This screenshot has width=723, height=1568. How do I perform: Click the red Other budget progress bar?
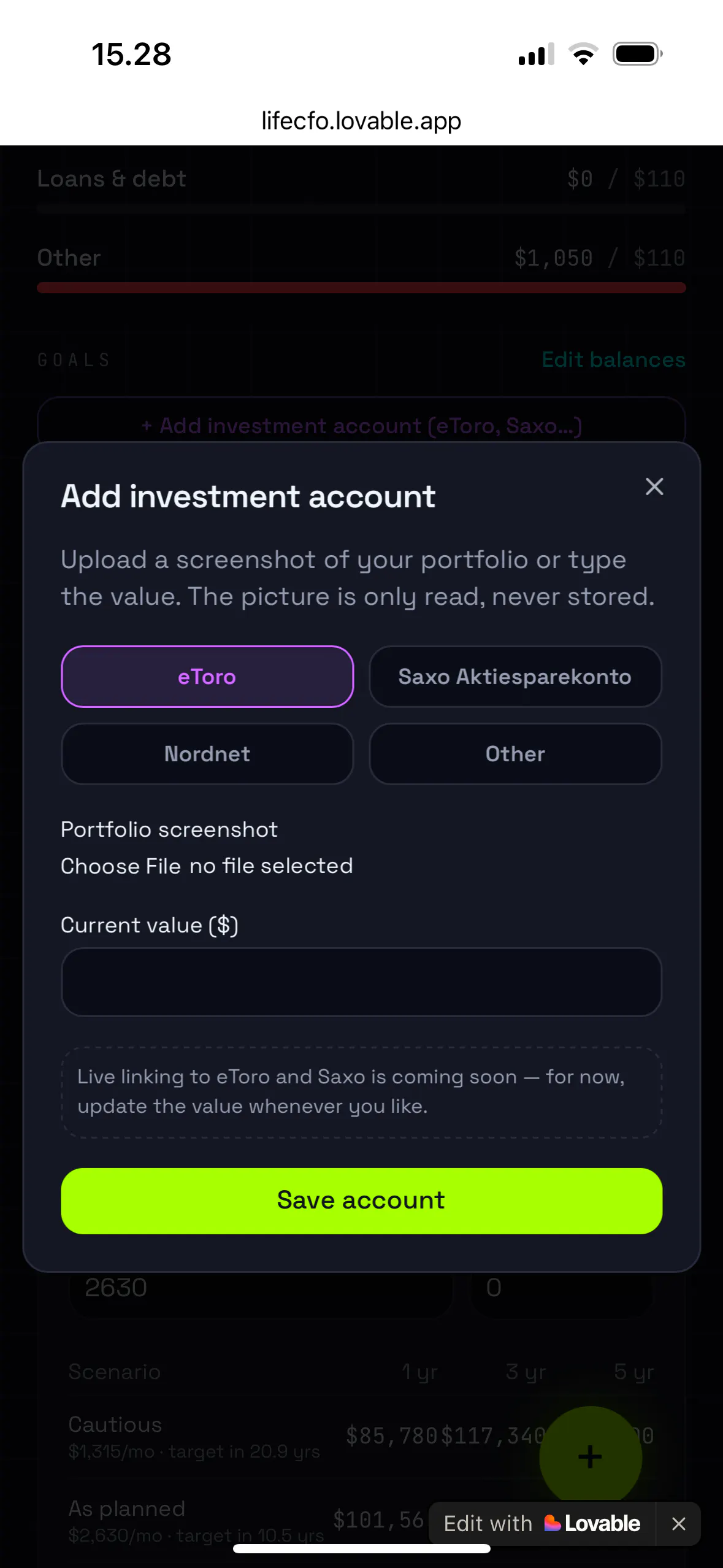pyautogui.click(x=361, y=288)
